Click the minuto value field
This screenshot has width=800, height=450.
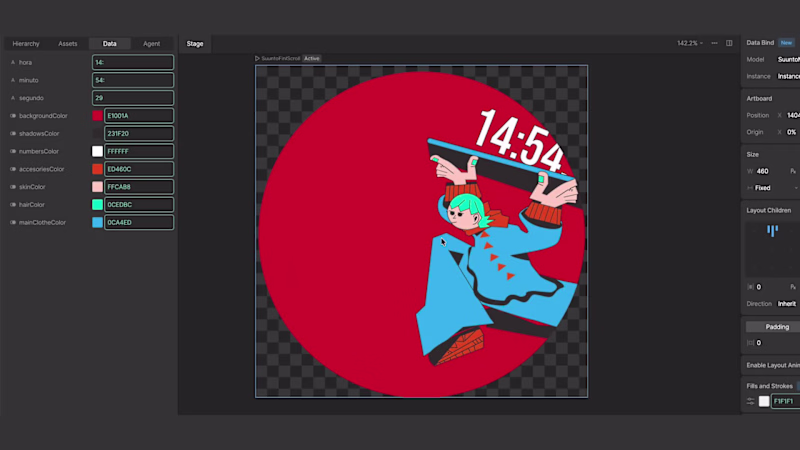coord(133,80)
